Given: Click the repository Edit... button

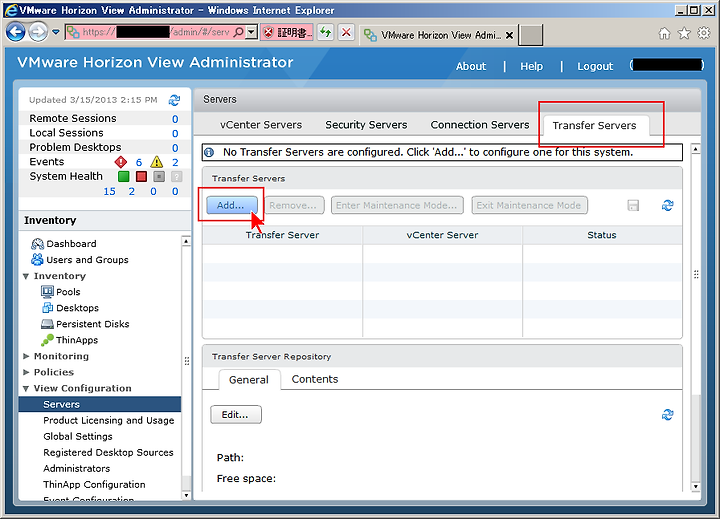Looking at the screenshot, I should (236, 415).
